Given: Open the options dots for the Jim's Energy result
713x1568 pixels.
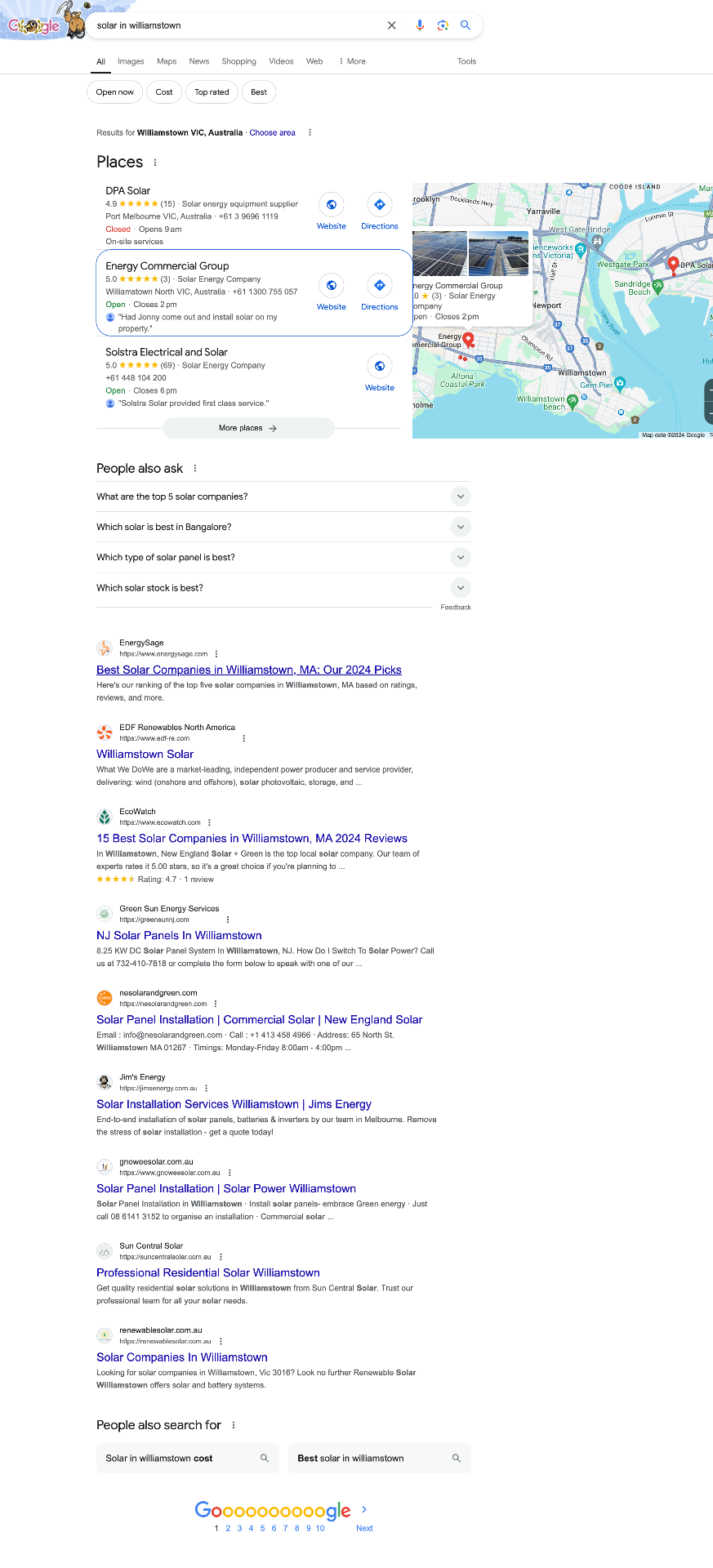Looking at the screenshot, I should [x=206, y=1088].
